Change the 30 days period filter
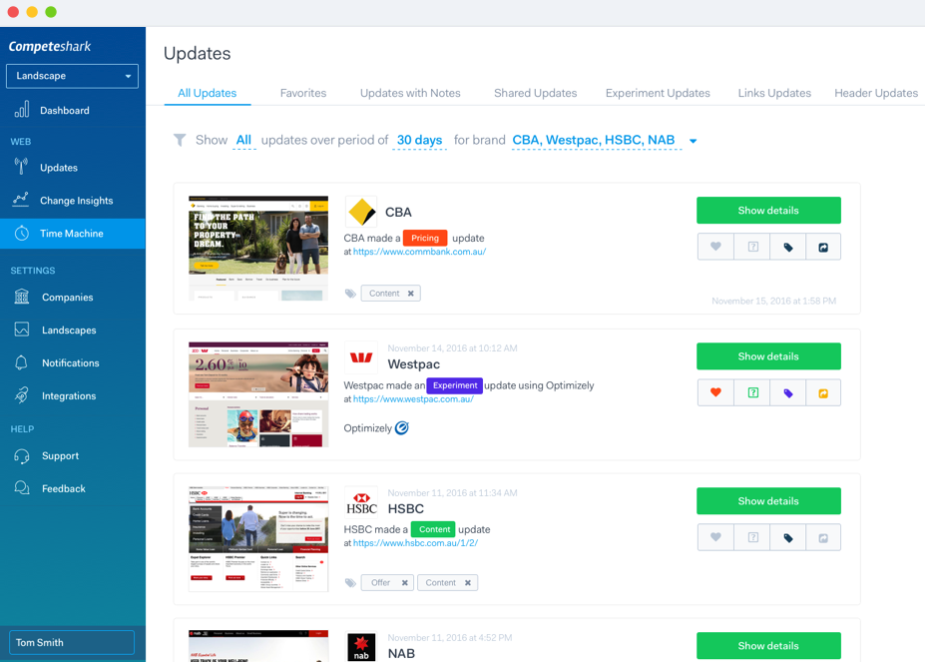925x662 pixels. coord(419,140)
